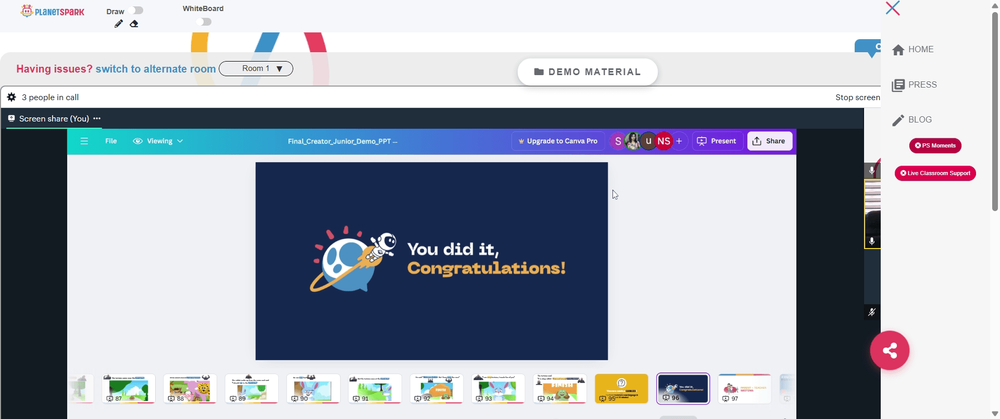Click the Final_Creator_Junior_Demo_PPT title
This screenshot has height=419, width=1000.
pyautogui.click(x=342, y=141)
